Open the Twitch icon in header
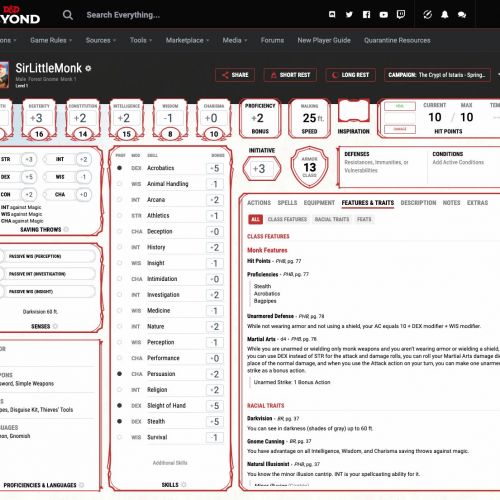500x500 pixels. 401,14
